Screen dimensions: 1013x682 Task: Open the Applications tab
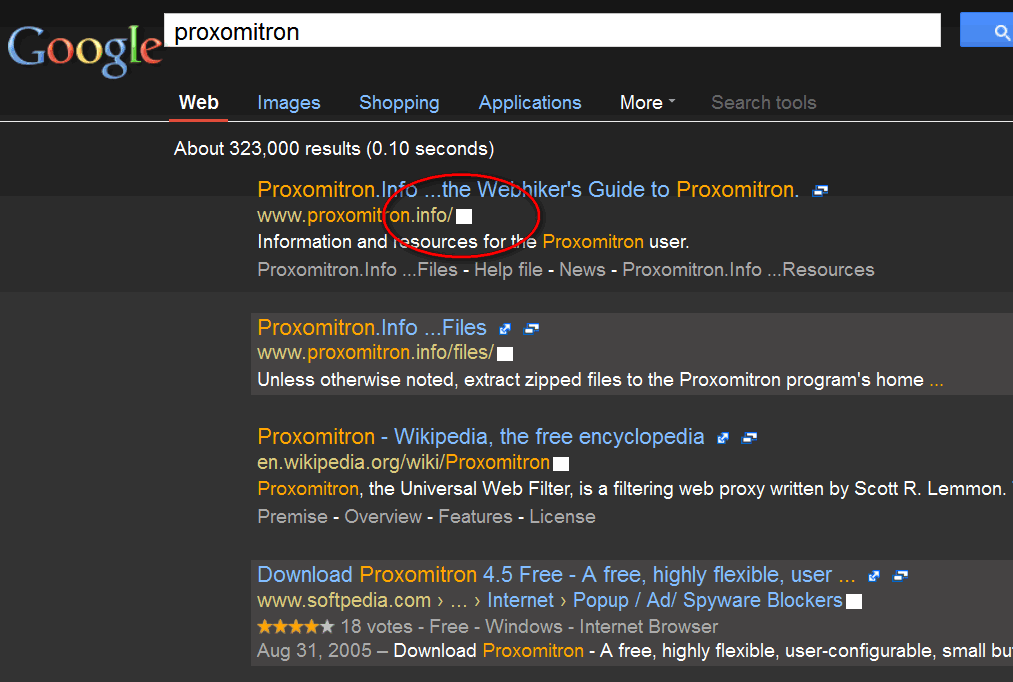(530, 103)
